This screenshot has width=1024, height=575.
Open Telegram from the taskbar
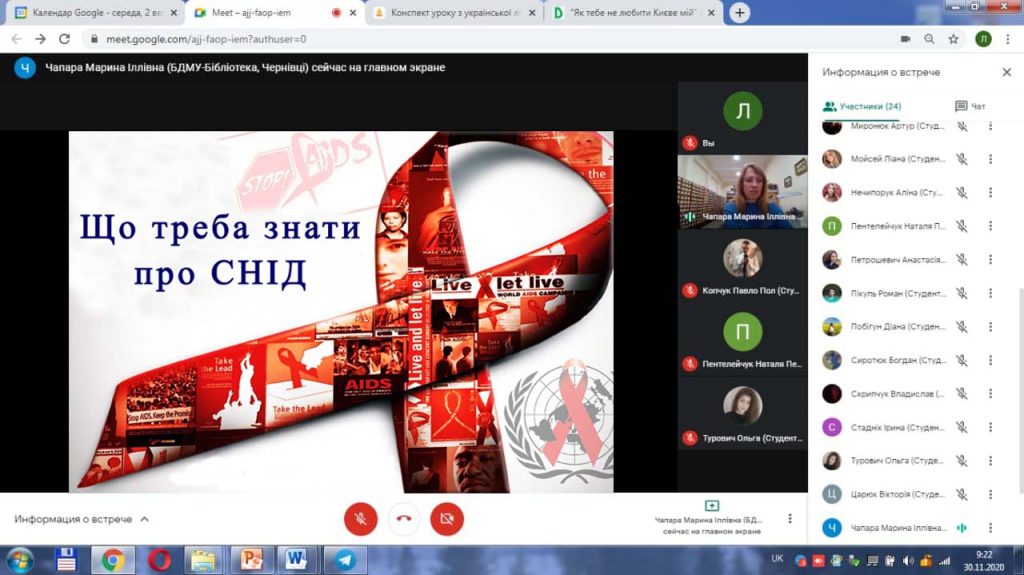(x=345, y=559)
